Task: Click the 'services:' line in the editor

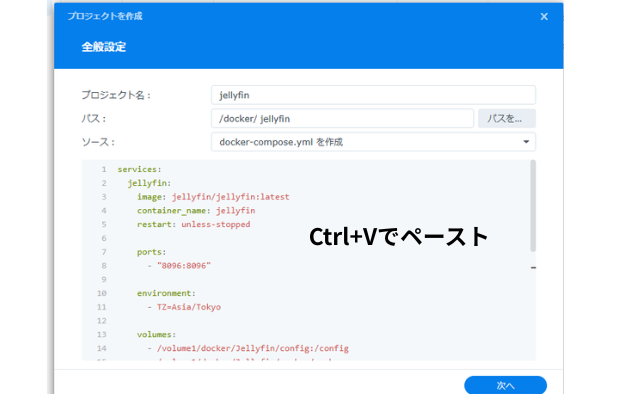Action: click(x=139, y=169)
